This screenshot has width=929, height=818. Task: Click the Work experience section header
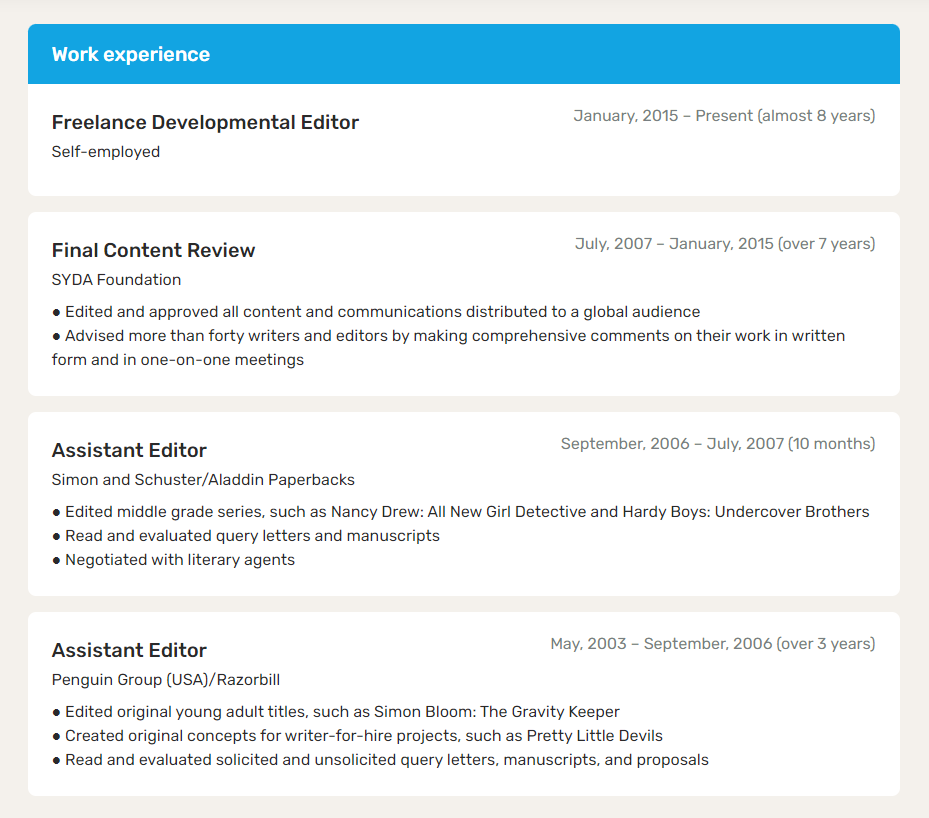(x=130, y=54)
